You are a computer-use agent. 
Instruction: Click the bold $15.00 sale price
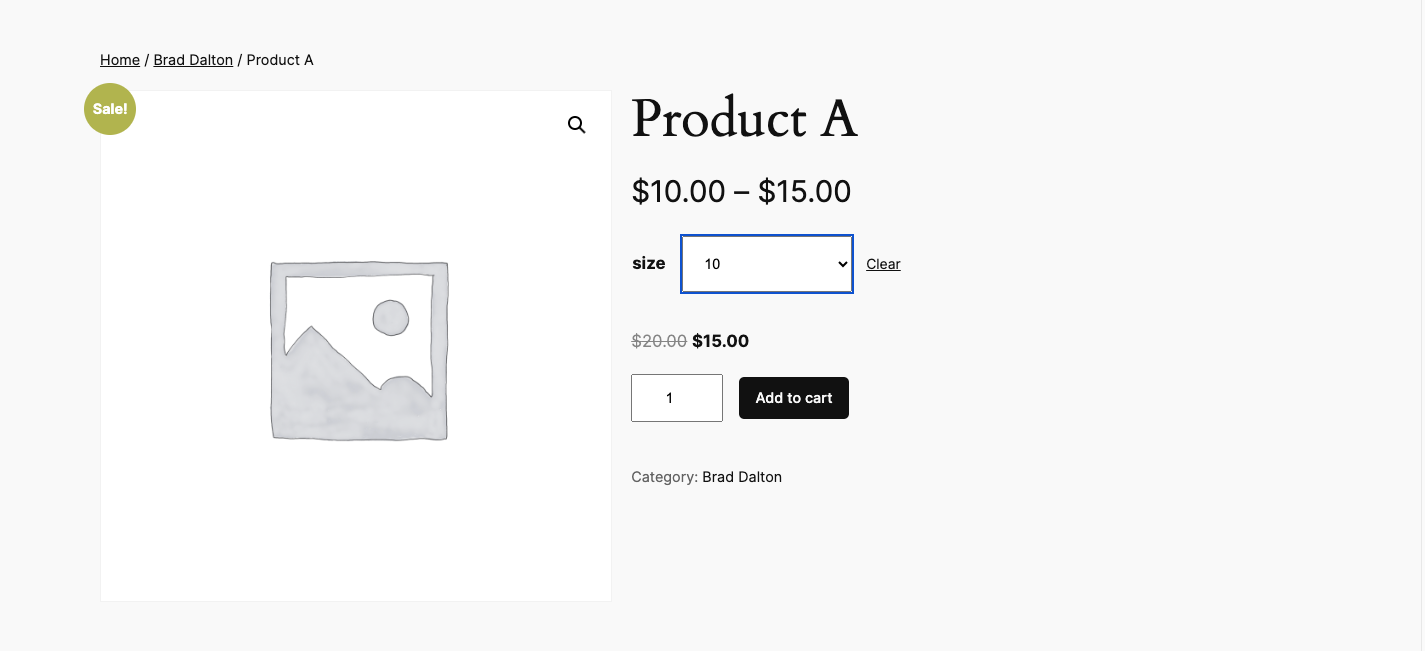pyautogui.click(x=720, y=341)
